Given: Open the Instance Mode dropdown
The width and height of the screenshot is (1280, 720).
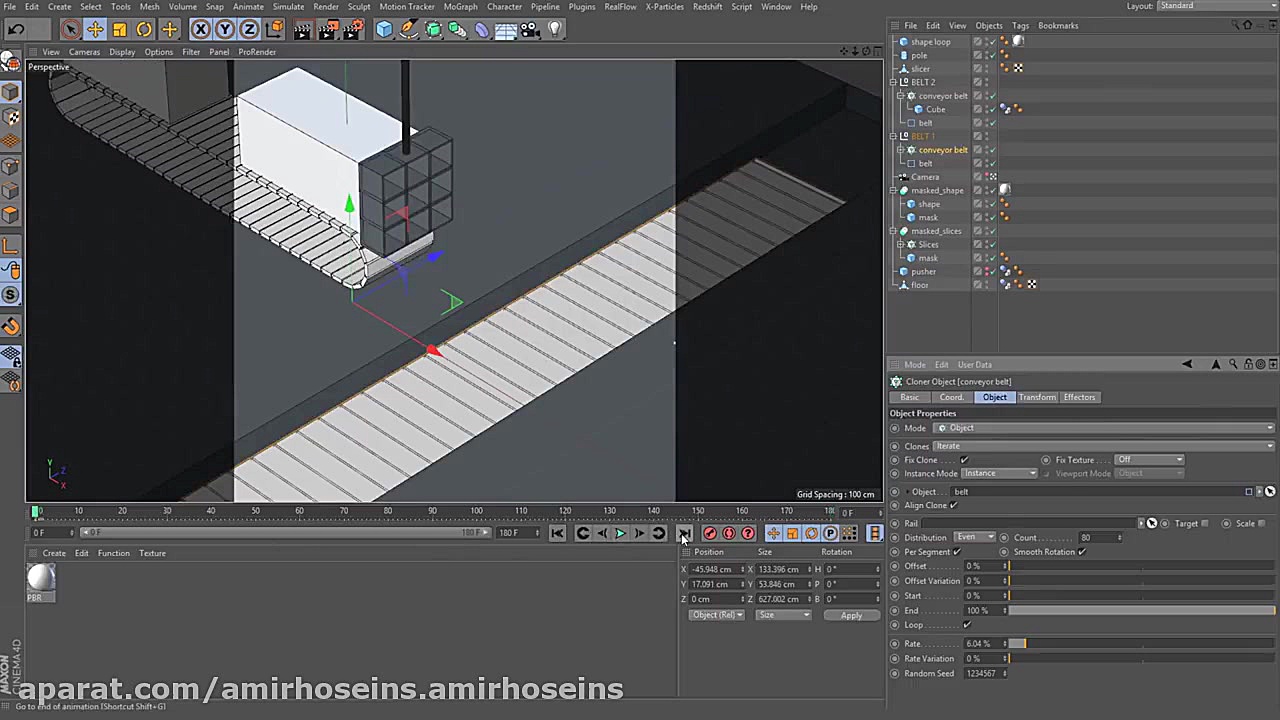Looking at the screenshot, I should (999, 474).
